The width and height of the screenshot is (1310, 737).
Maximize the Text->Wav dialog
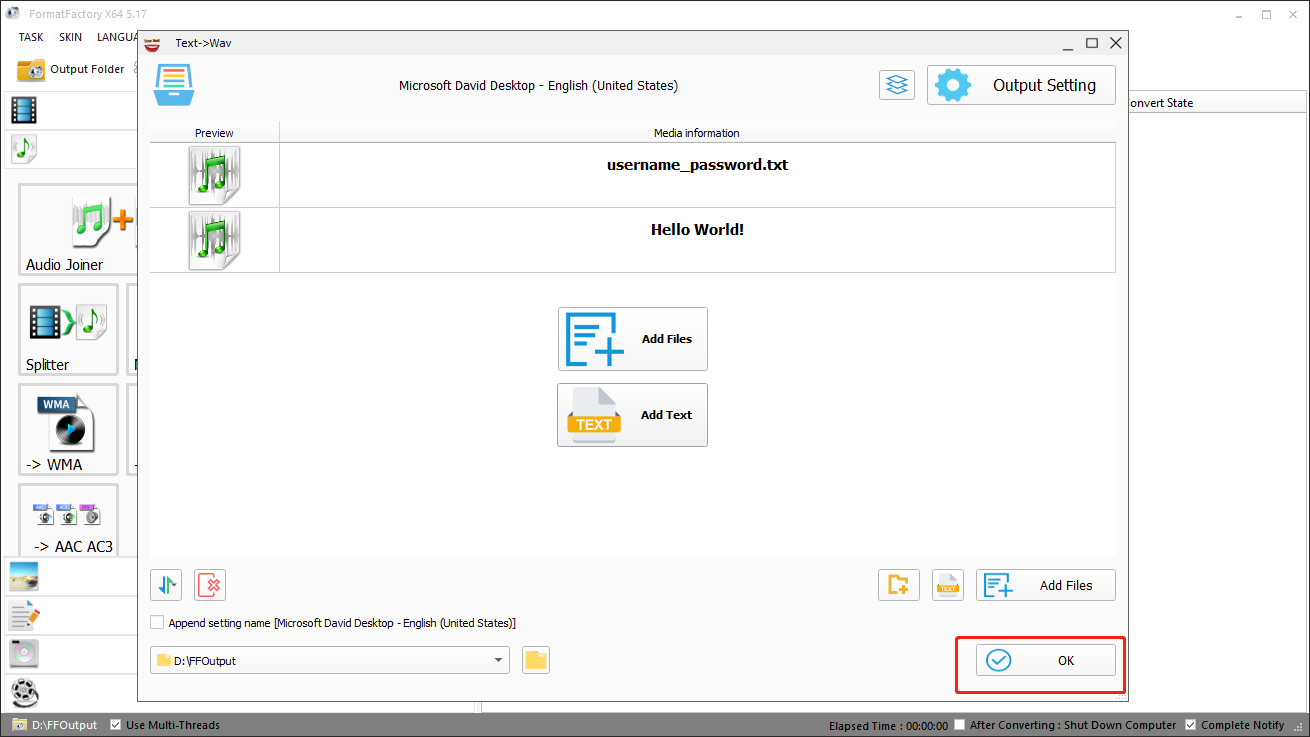tap(1092, 43)
